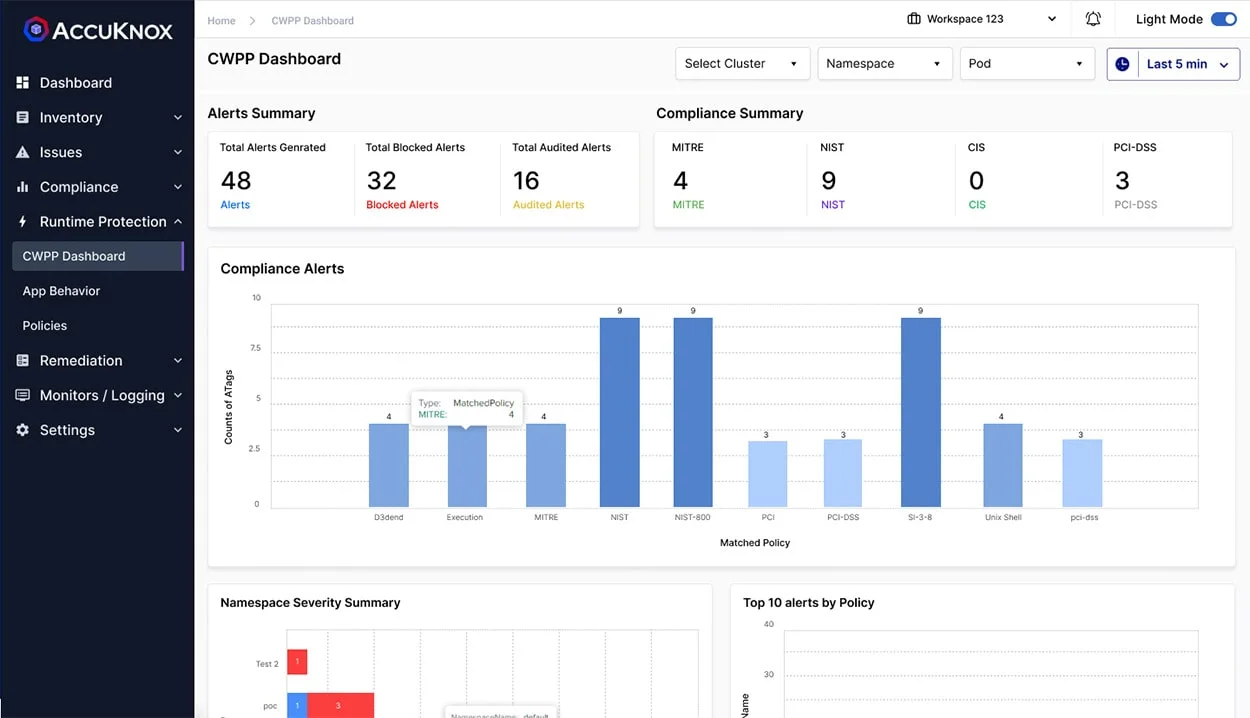Click the clock icon on time range selector

click(1122, 63)
